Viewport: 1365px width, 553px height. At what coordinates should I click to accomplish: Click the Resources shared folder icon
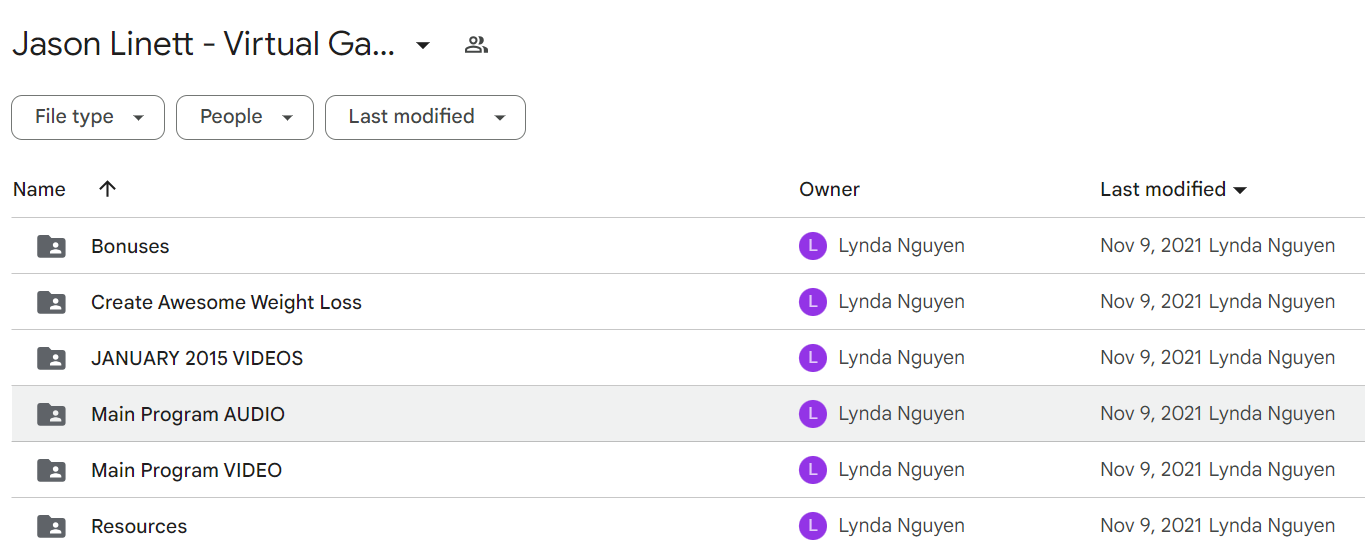[51, 526]
